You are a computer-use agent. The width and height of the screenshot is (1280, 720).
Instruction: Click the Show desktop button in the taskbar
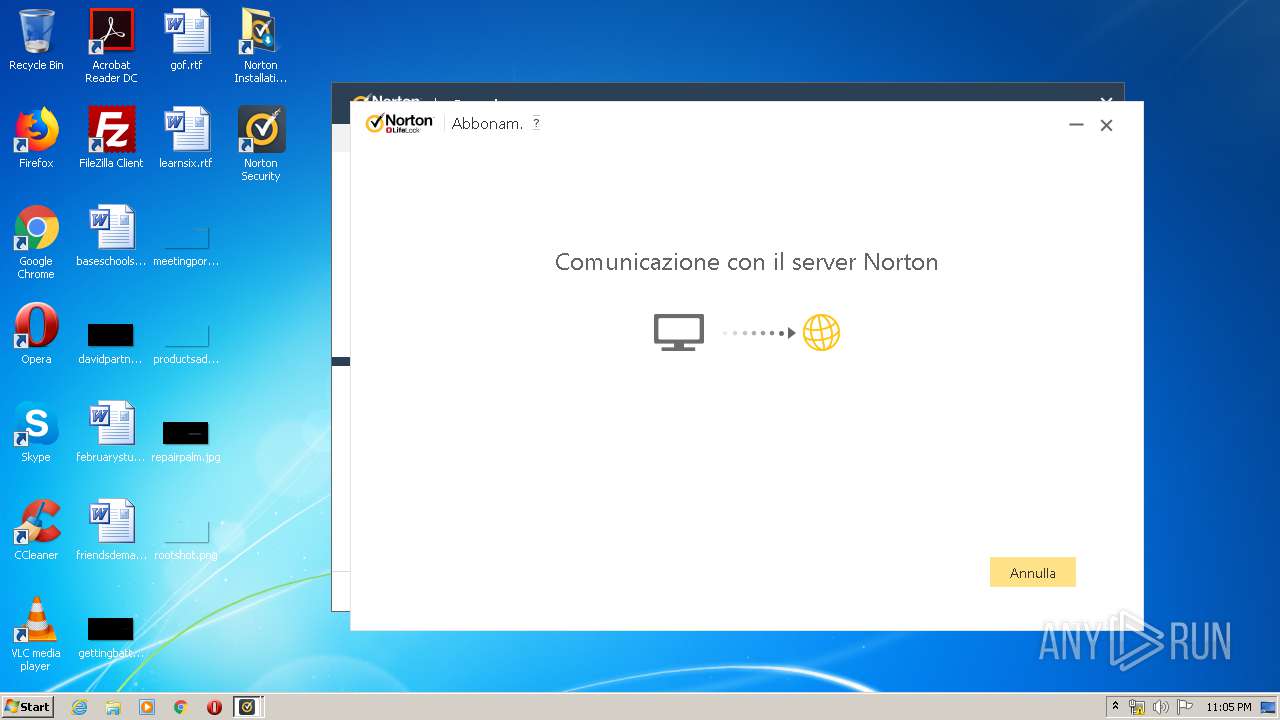[1270, 707]
